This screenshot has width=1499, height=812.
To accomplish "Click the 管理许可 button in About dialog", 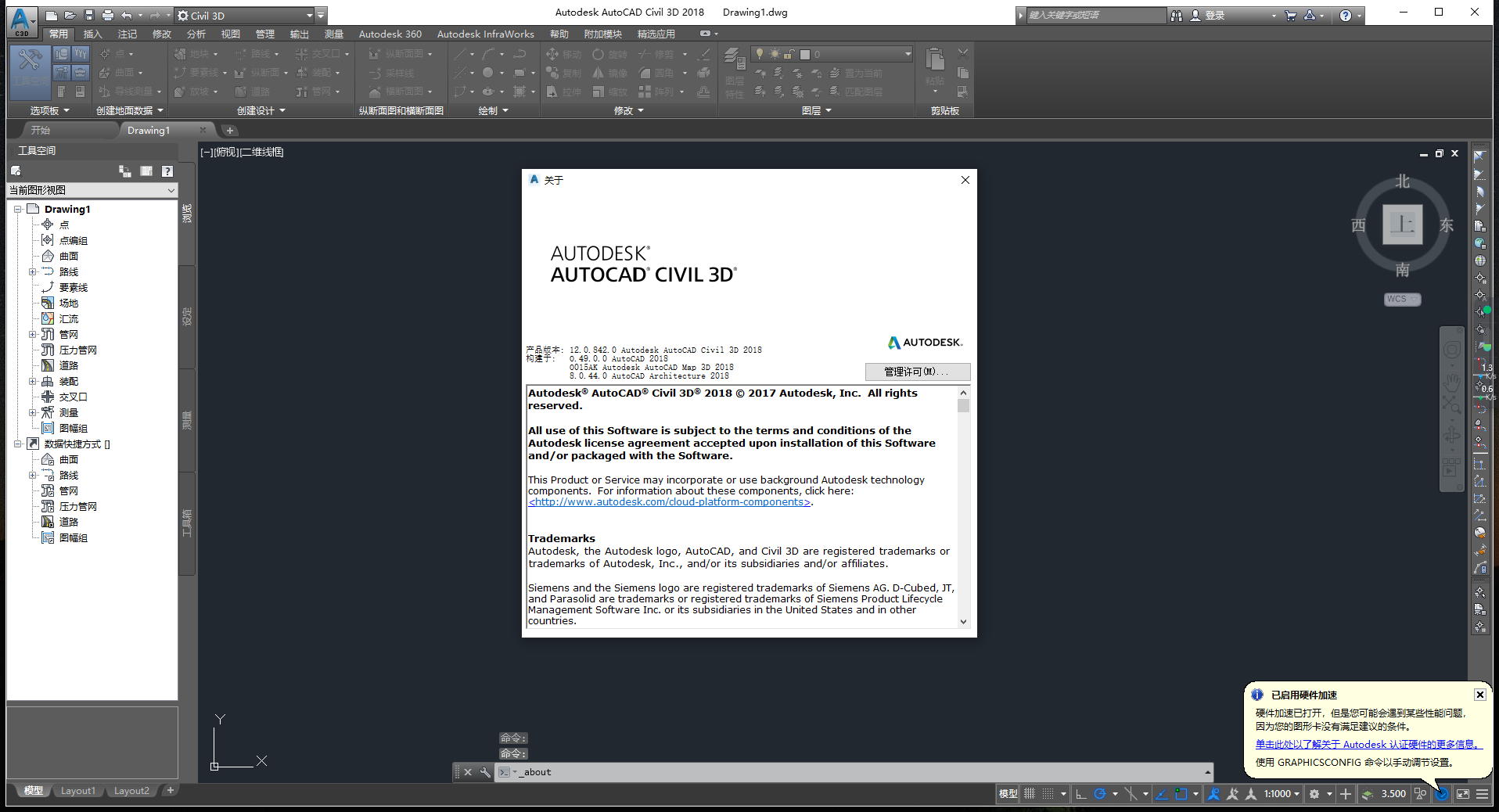I will pyautogui.click(x=917, y=372).
